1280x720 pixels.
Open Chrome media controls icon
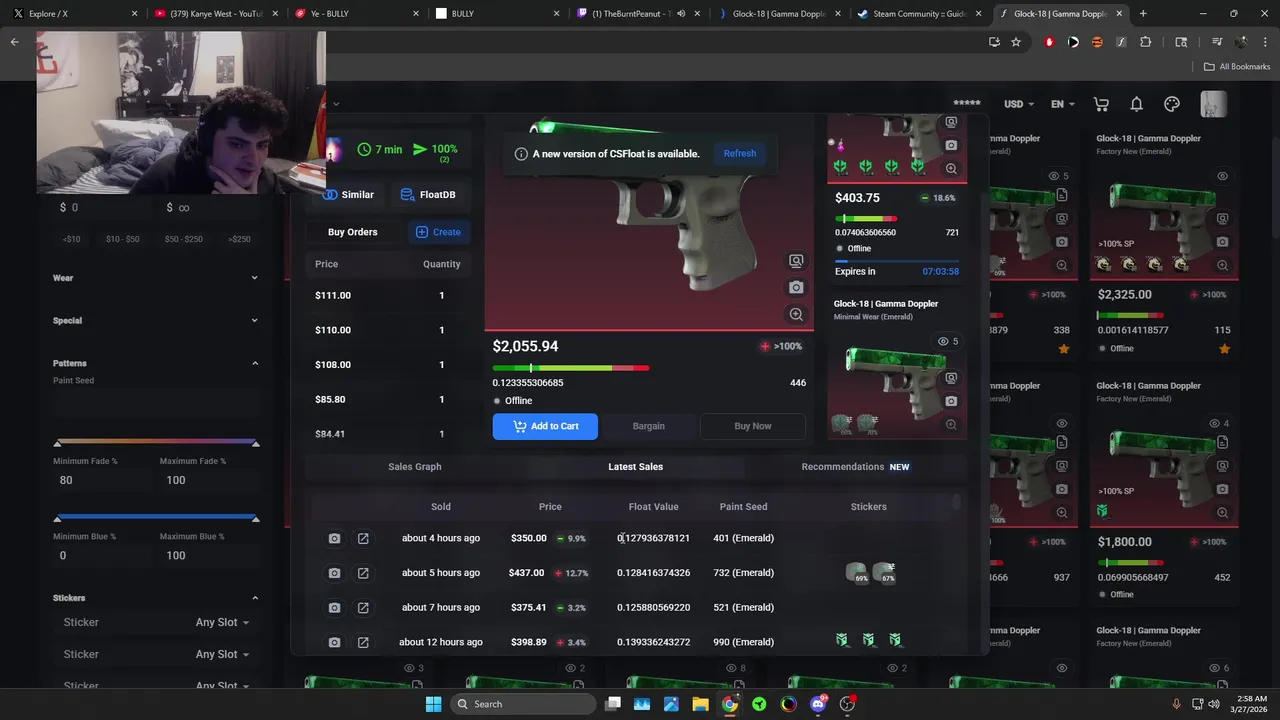pos(1217,42)
